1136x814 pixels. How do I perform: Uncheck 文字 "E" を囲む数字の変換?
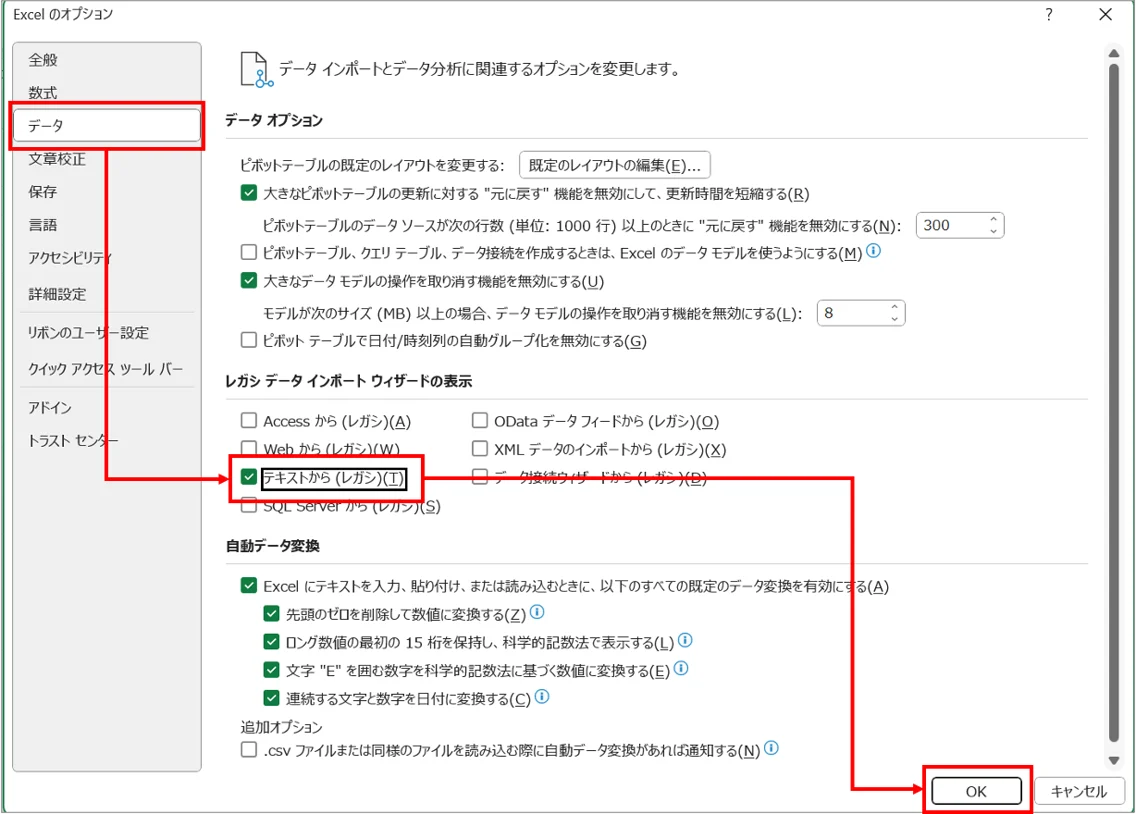coord(272,670)
